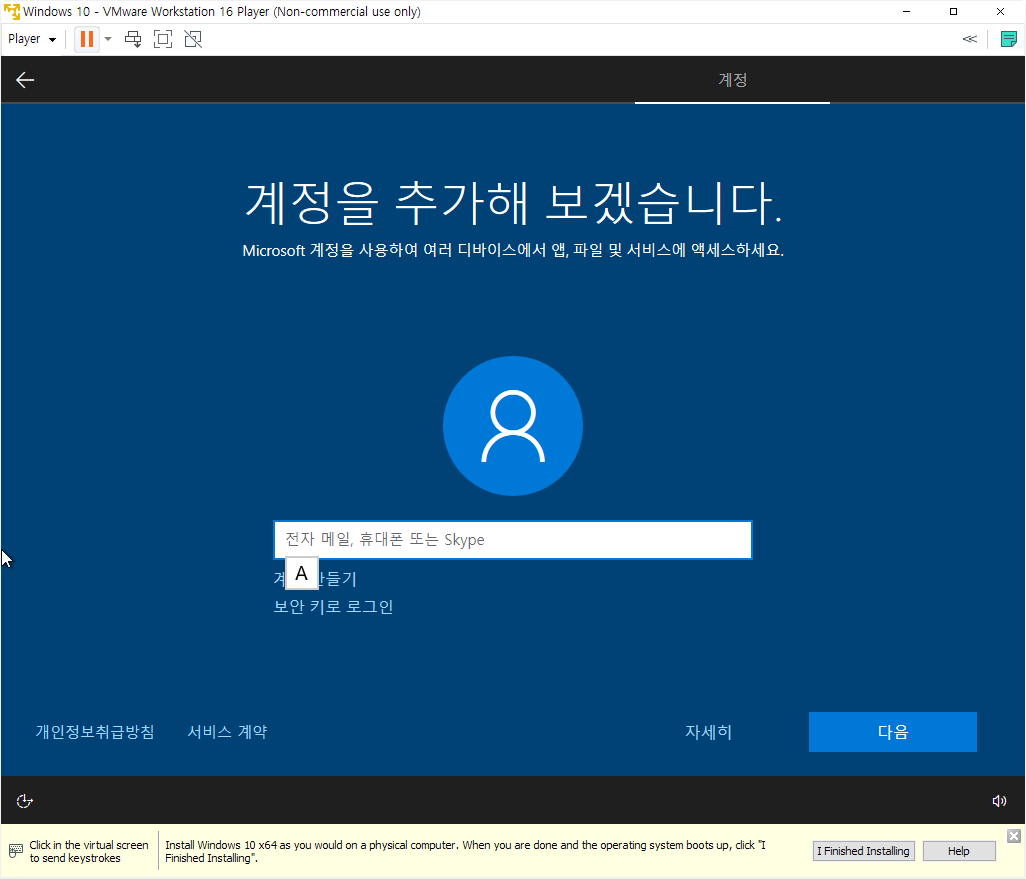The height and width of the screenshot is (879, 1026).
Task: Expand the power options arrow beside pause
Action: click(108, 39)
